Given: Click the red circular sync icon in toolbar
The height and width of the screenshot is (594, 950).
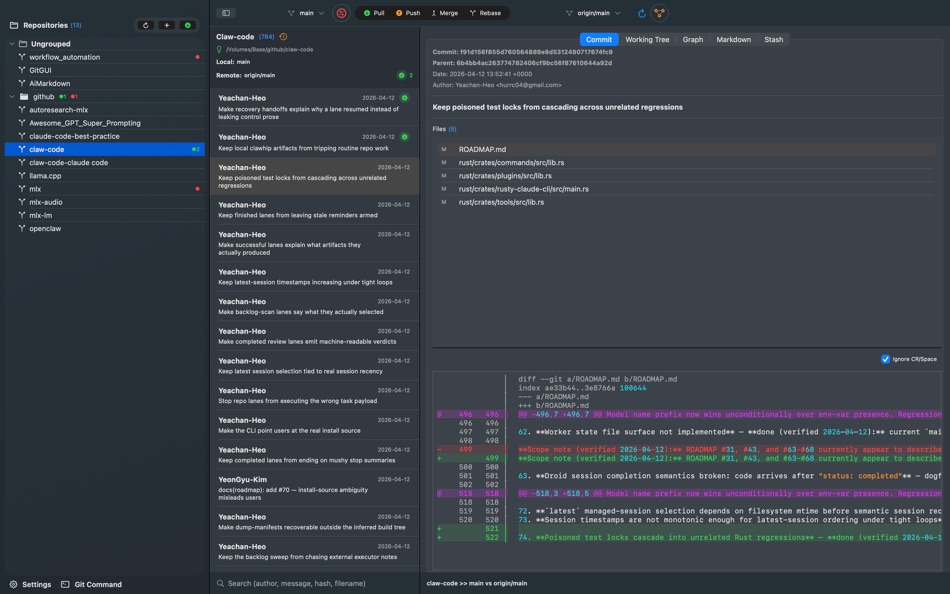Looking at the screenshot, I should [341, 13].
